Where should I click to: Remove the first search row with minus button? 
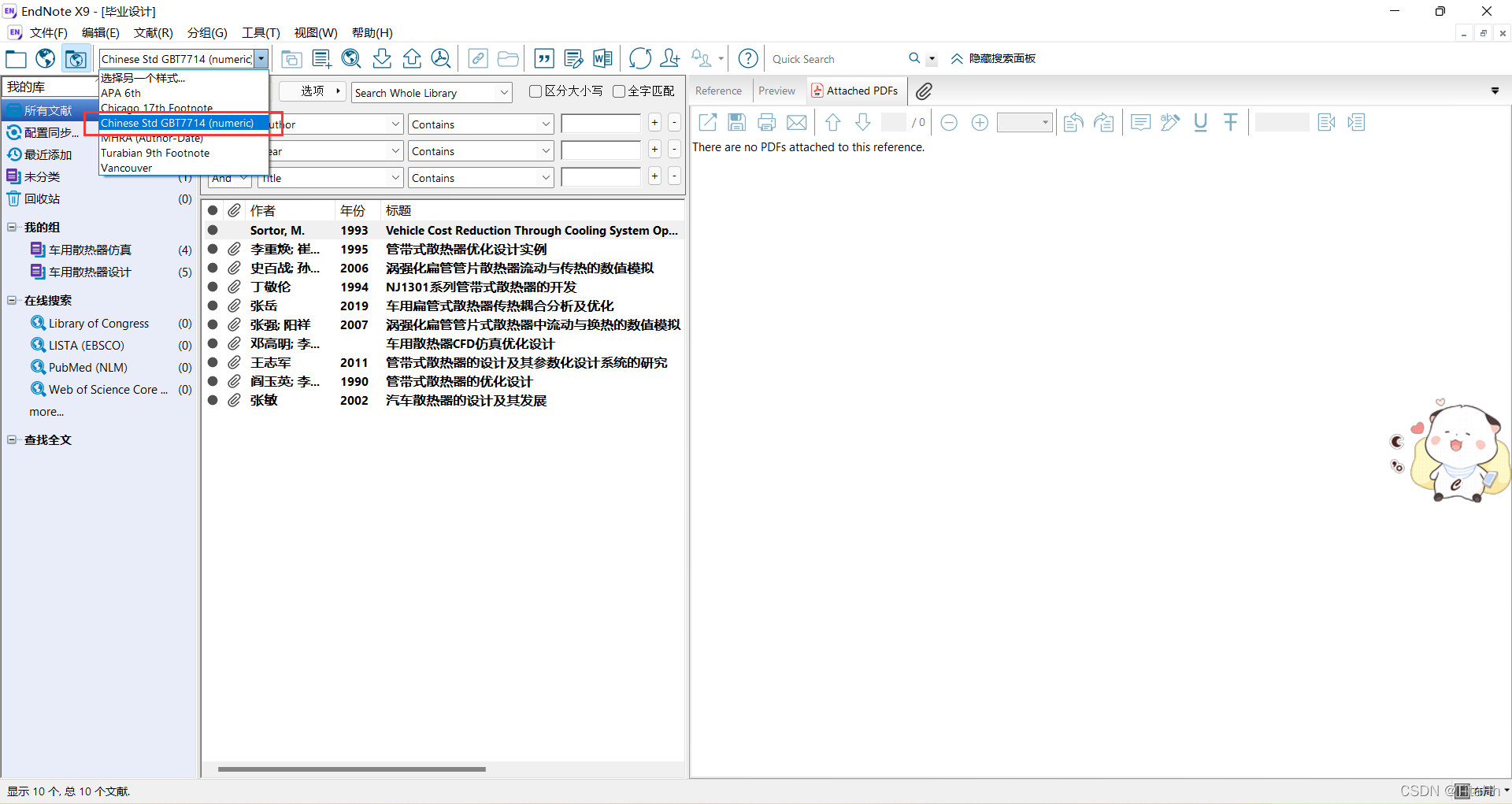click(x=674, y=123)
